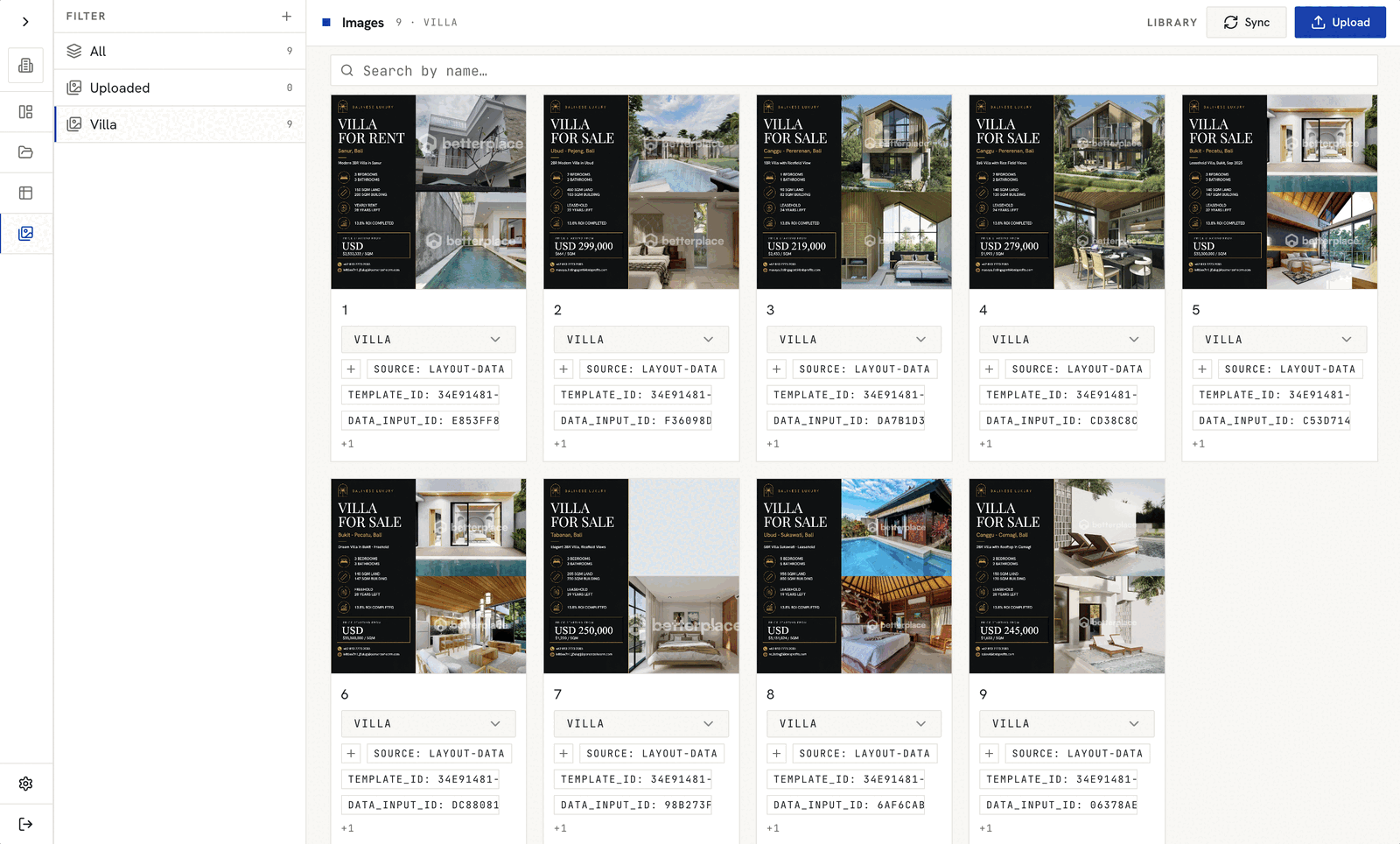The height and width of the screenshot is (844, 1400).
Task: Open the VILLA category dropdown for image 2
Action: pos(640,340)
